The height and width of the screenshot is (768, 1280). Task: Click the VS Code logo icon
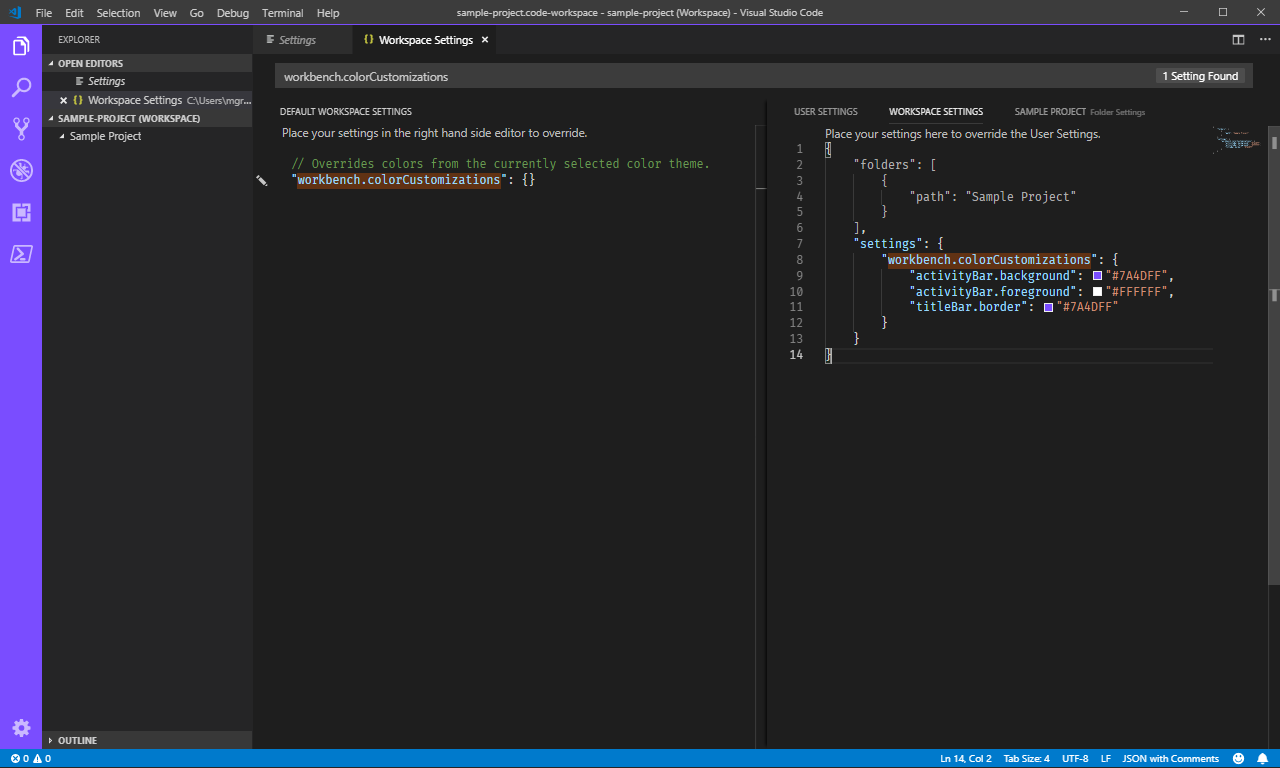15,13
